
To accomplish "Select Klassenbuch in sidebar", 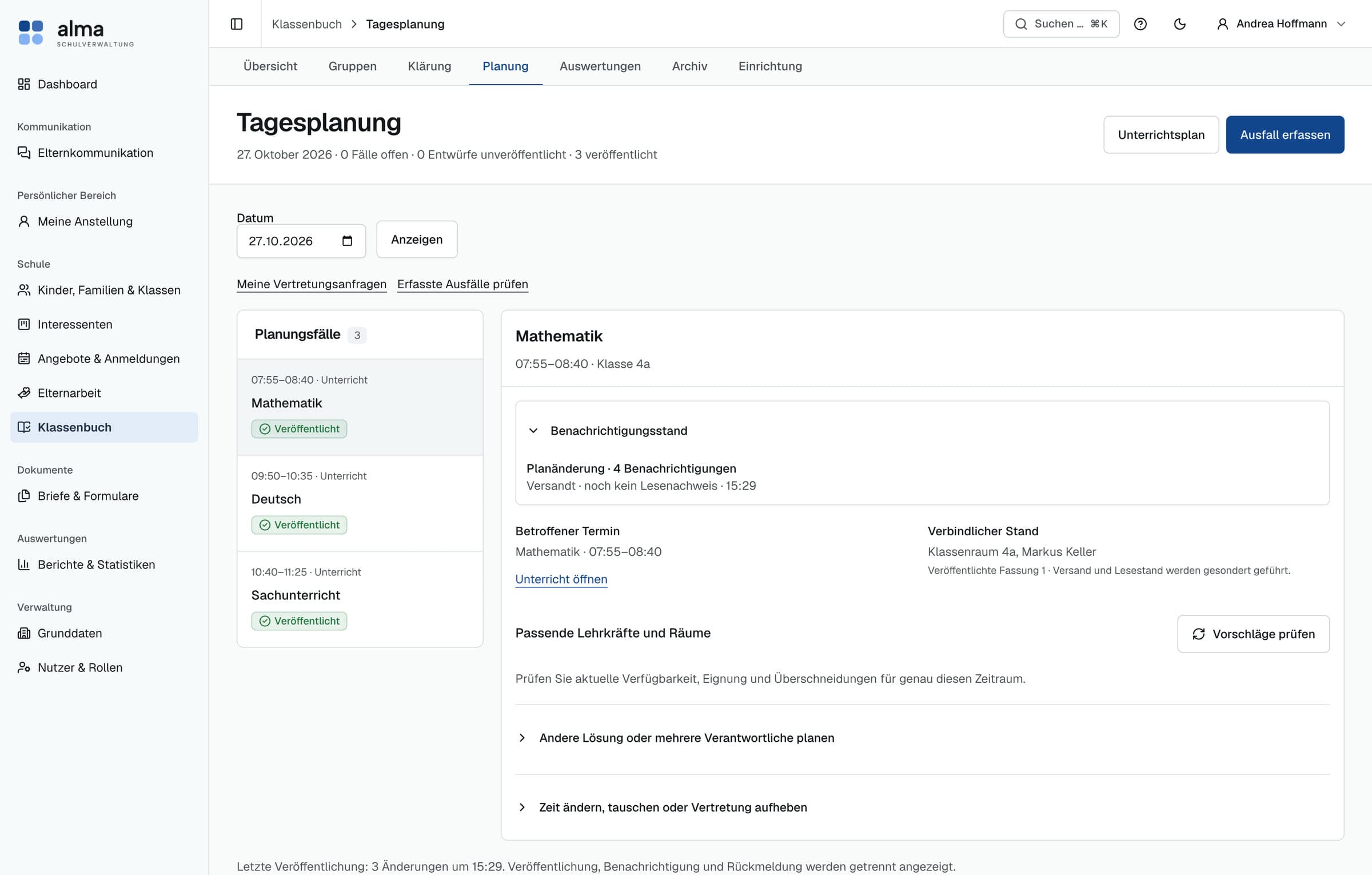I will (x=104, y=427).
